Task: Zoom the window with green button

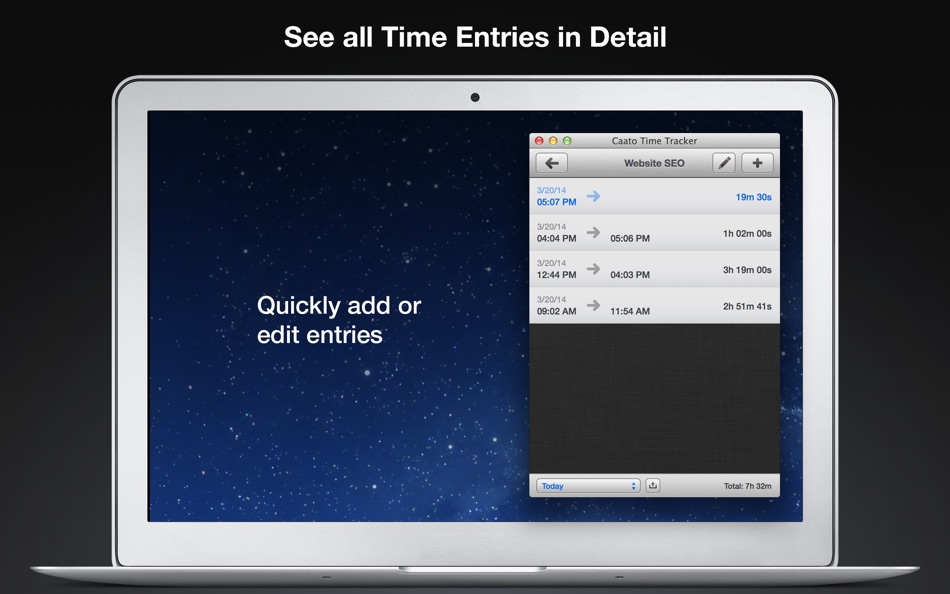Action: tap(567, 141)
